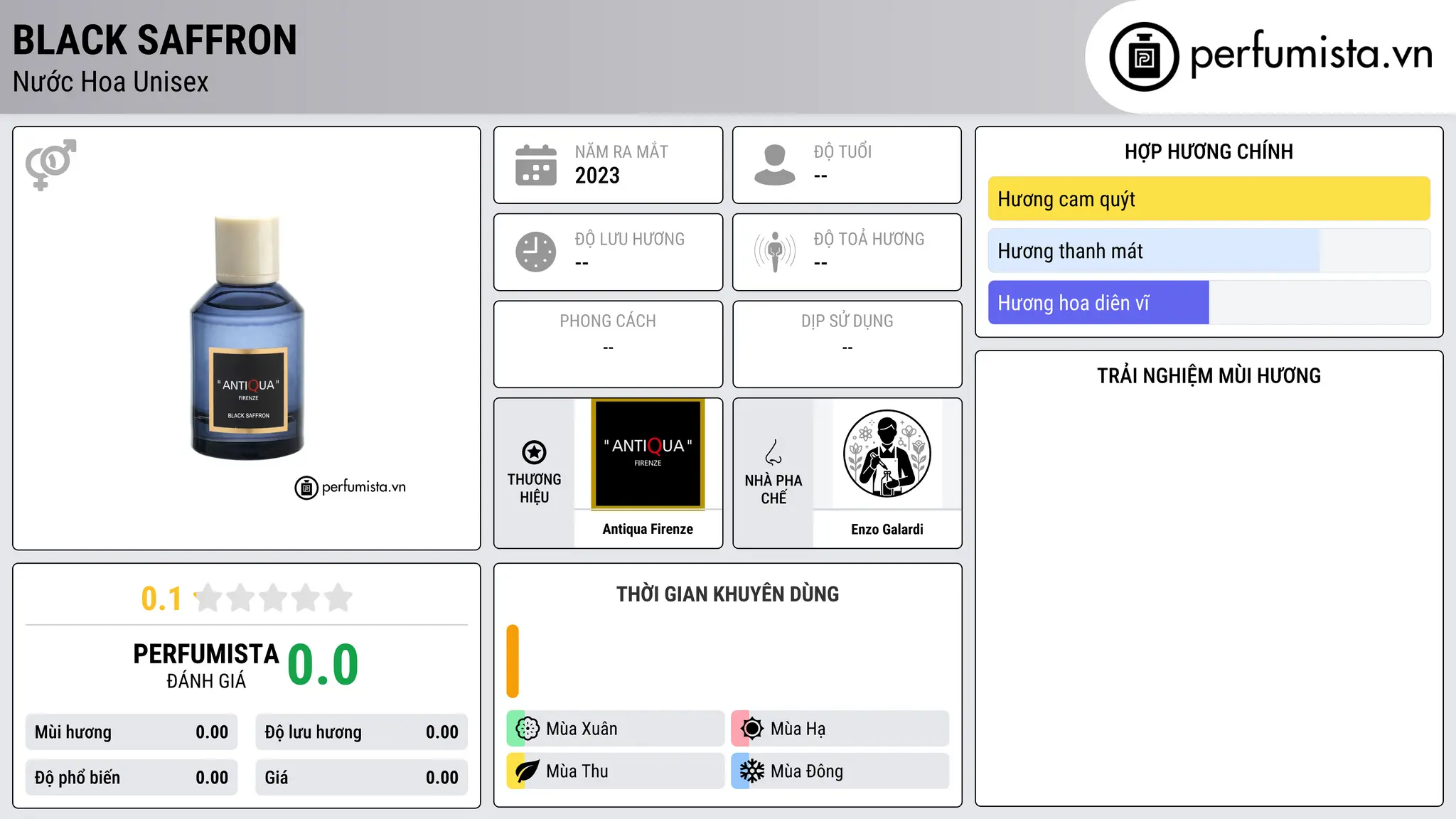Select the Hương thanh mát accord bar

1209,251
